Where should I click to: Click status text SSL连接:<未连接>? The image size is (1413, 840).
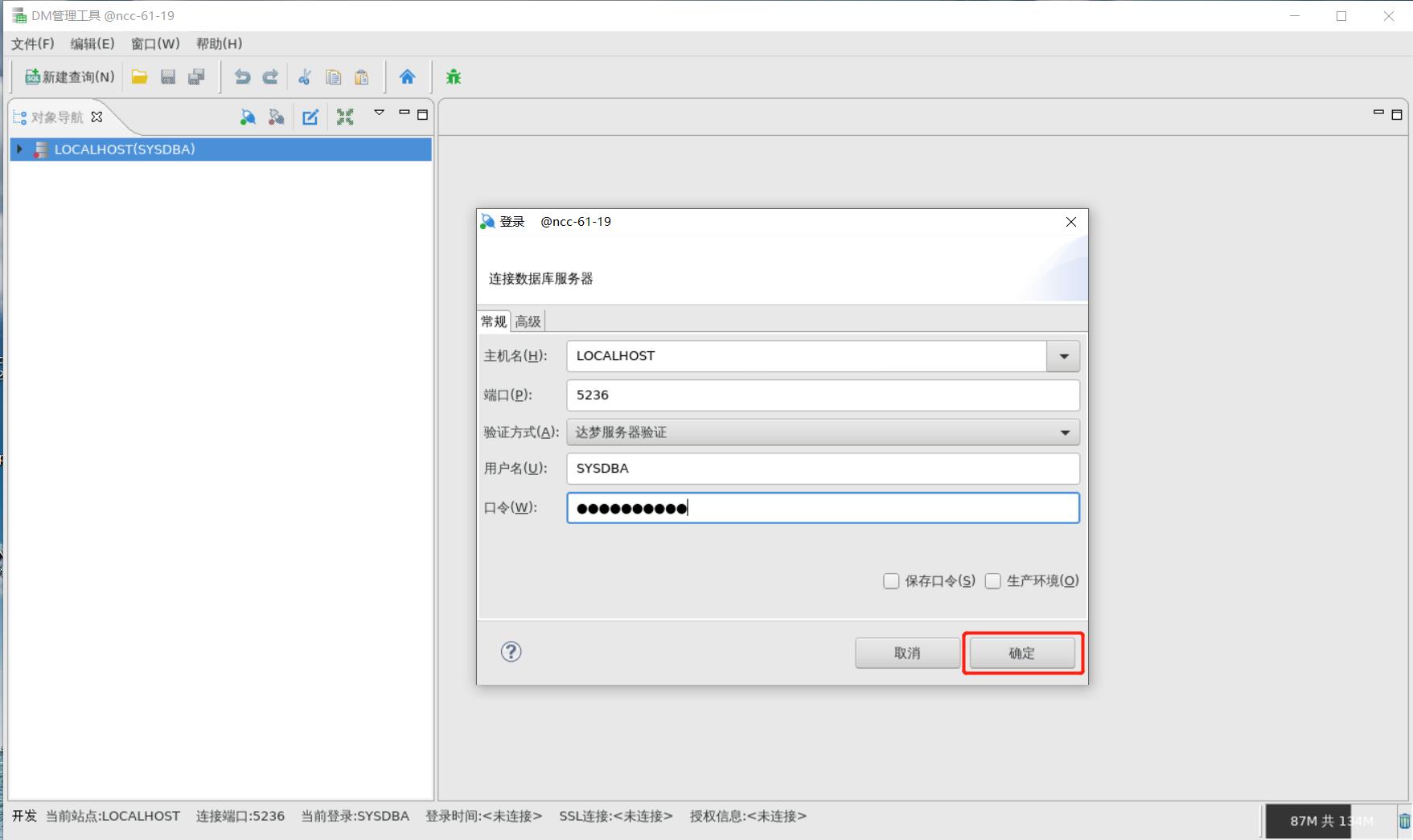(616, 816)
